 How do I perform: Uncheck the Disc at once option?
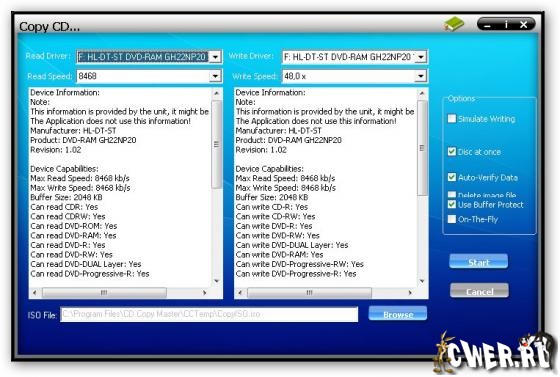[x=452, y=152]
